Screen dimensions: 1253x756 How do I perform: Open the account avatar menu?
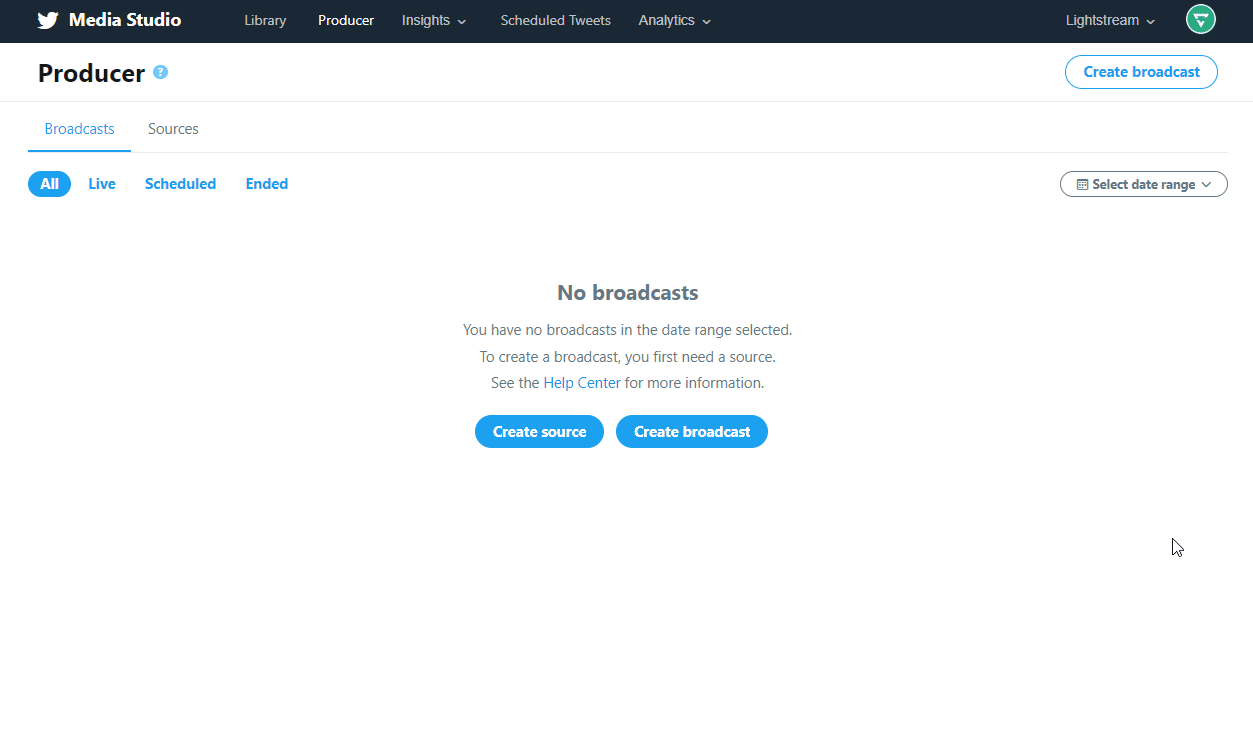[1200, 19]
